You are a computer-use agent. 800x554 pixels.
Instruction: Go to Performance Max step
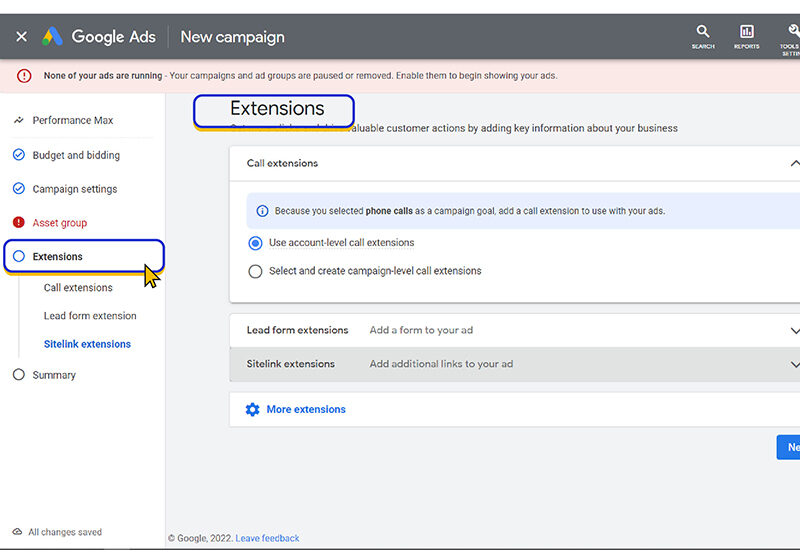tap(73, 120)
